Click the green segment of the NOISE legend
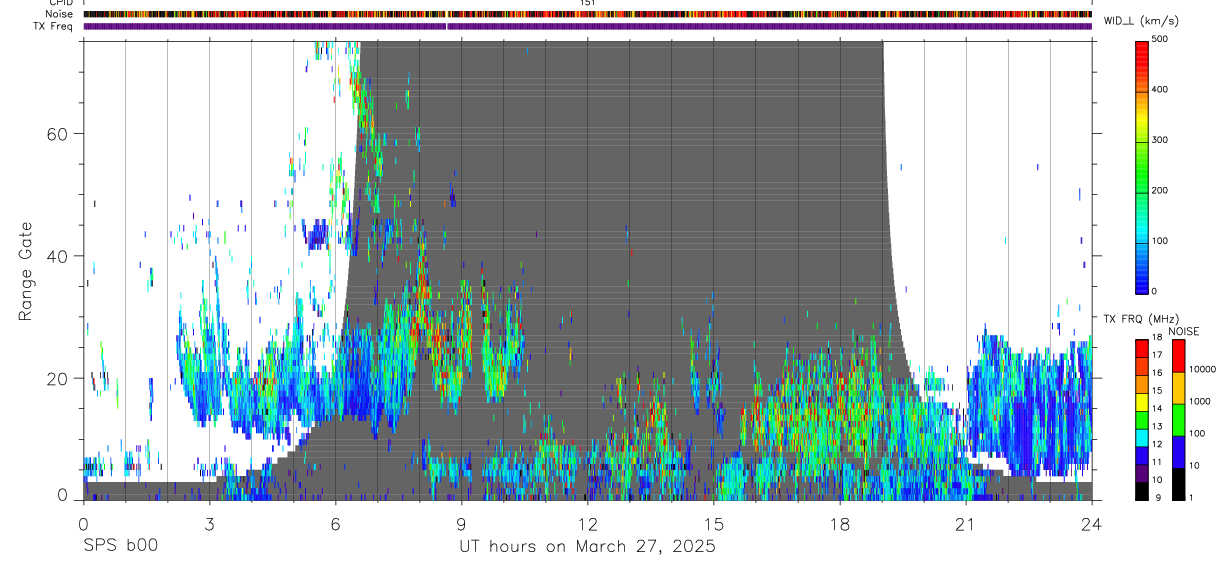Image resolution: width=1228 pixels, height=567 pixels. 1179,420
